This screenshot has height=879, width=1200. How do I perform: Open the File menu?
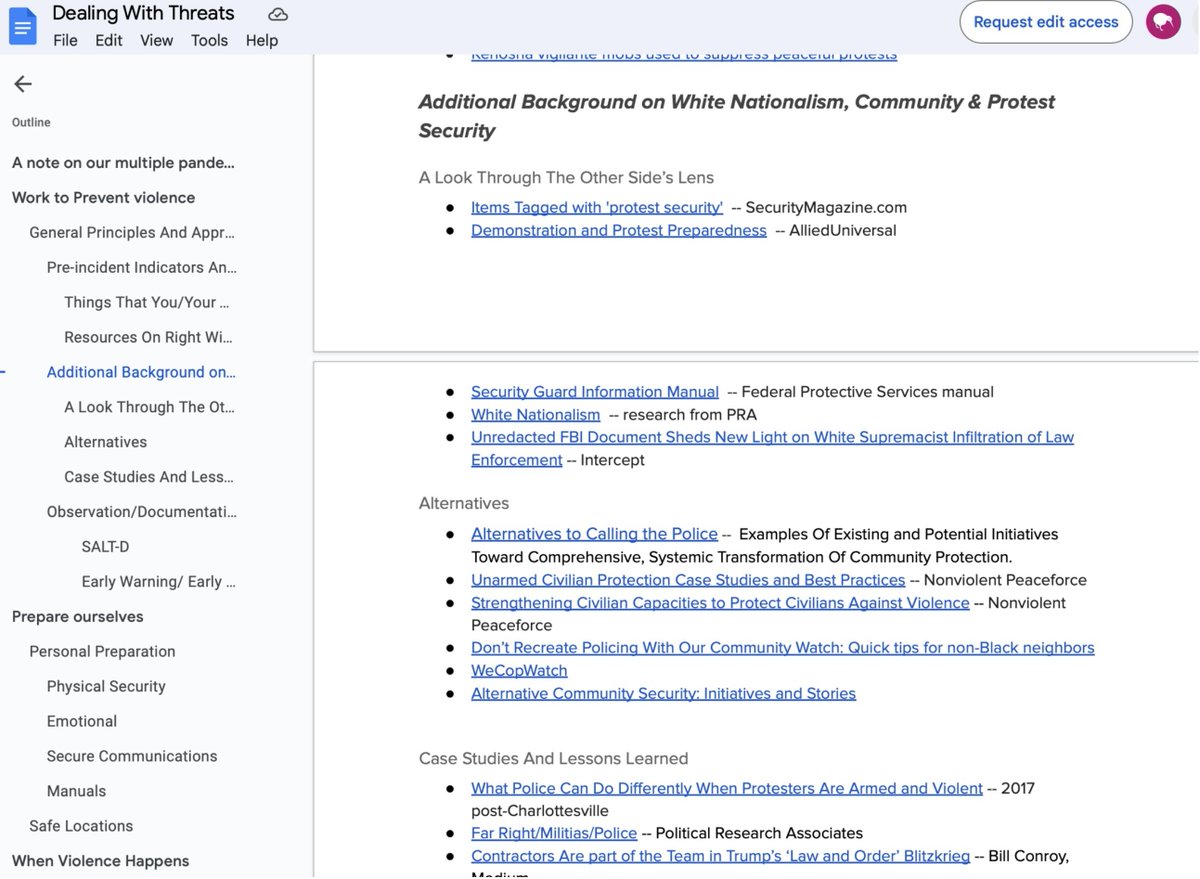65,40
